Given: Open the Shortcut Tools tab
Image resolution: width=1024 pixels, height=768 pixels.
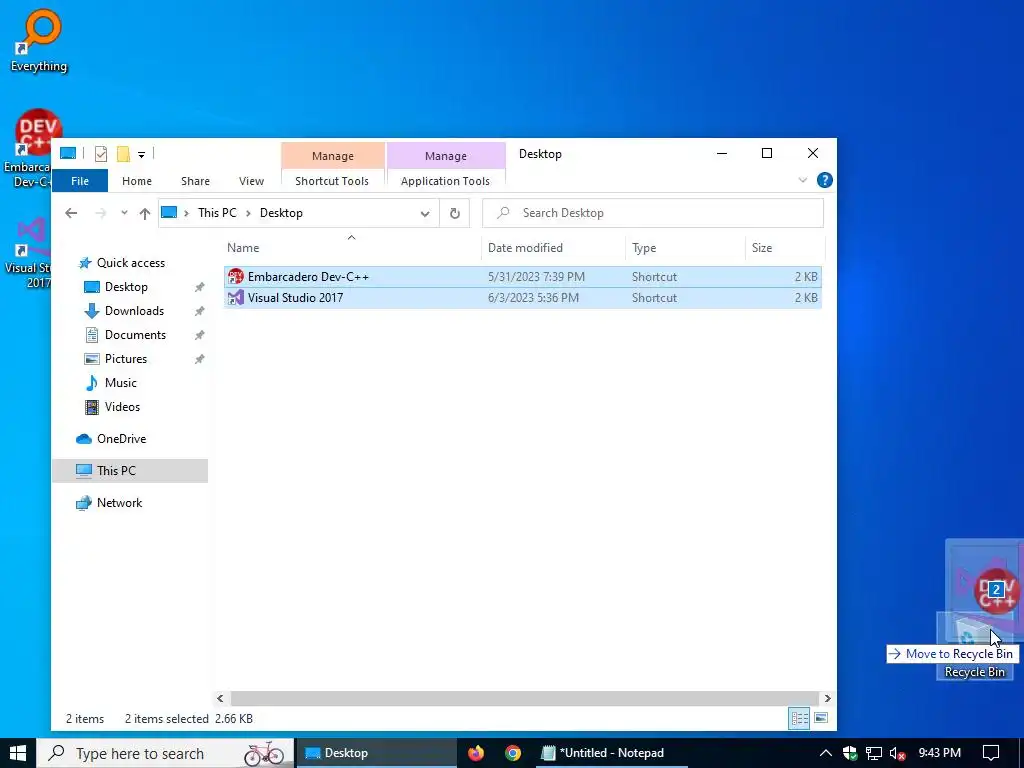Looking at the screenshot, I should (332, 181).
